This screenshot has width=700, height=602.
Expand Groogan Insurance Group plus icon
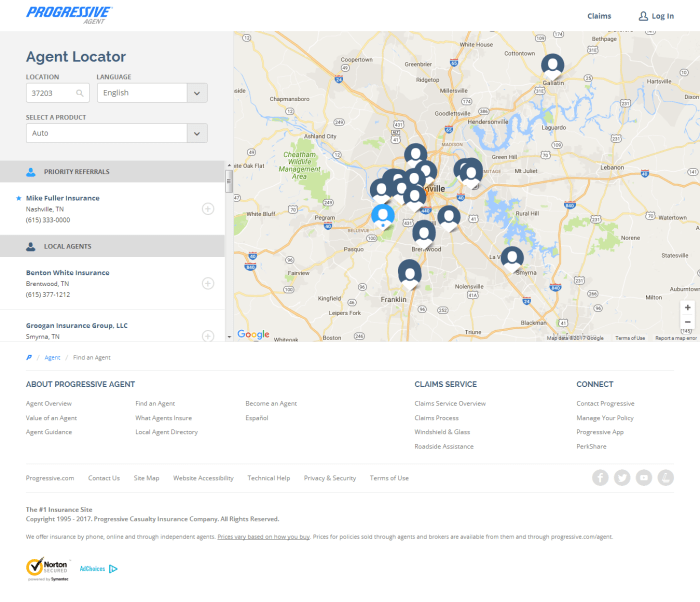208,336
